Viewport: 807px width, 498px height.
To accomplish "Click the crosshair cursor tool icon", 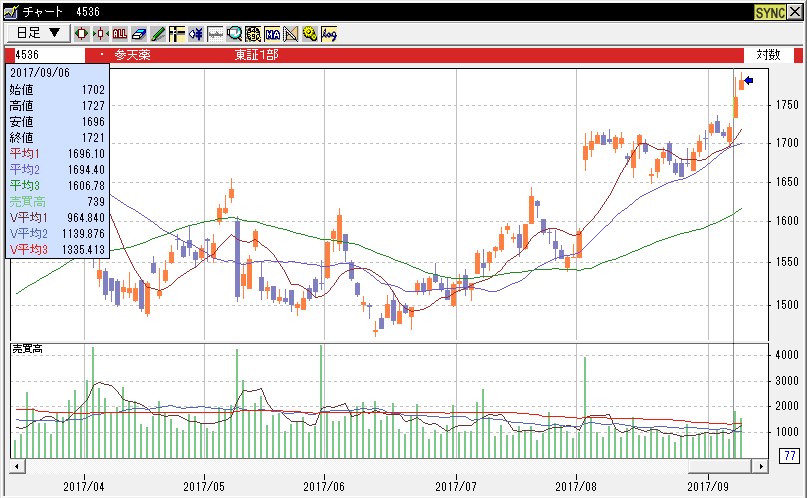I will click(177, 33).
